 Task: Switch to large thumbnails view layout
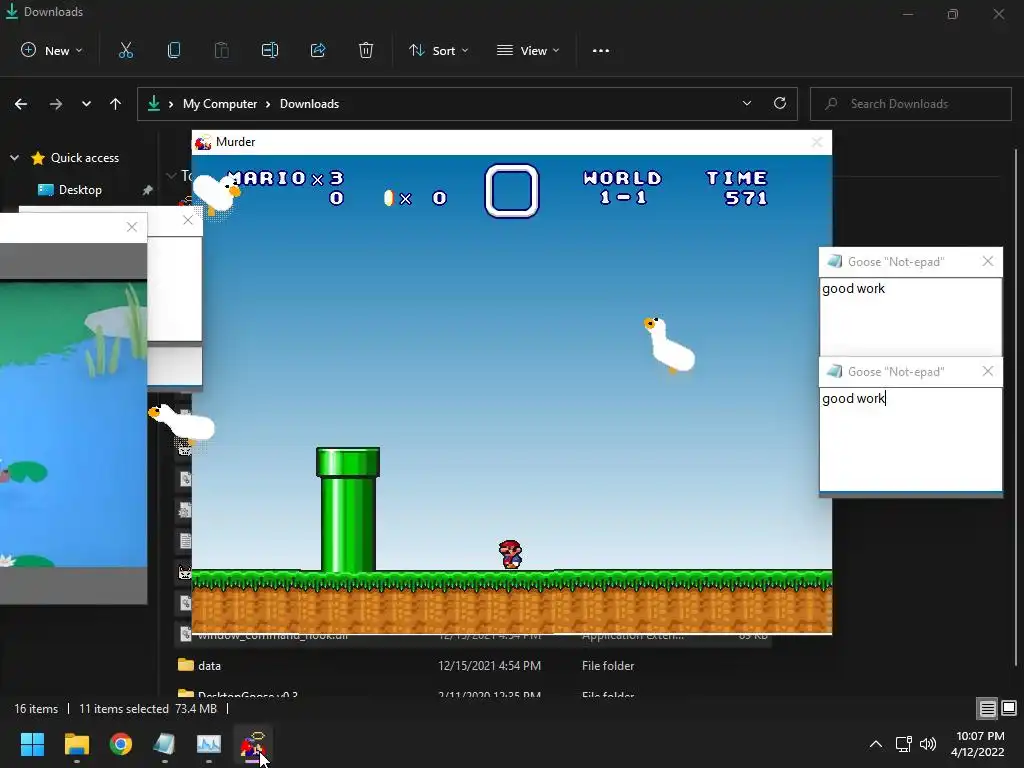point(1009,709)
